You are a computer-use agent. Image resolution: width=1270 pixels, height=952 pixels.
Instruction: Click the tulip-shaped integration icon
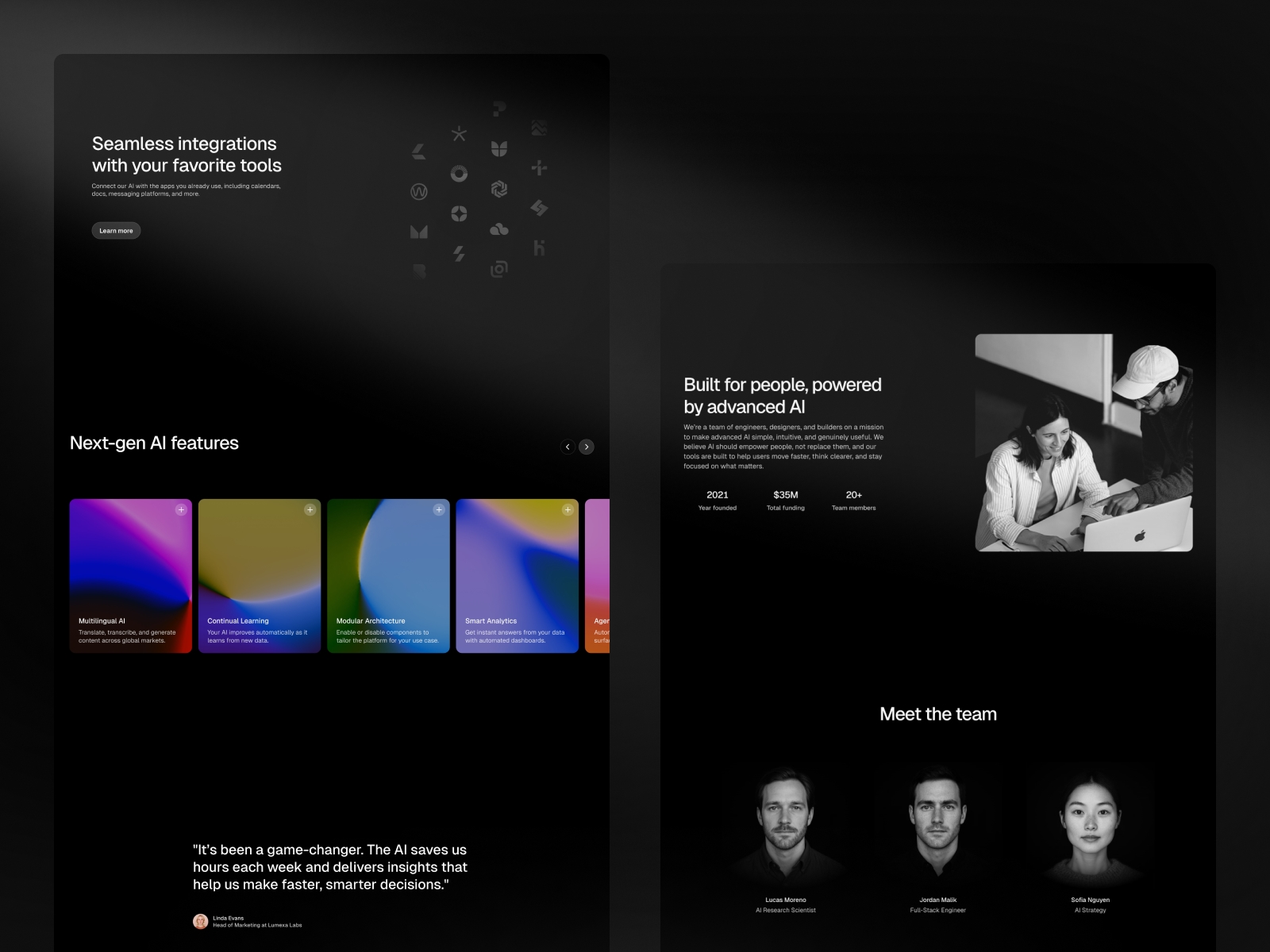498,149
